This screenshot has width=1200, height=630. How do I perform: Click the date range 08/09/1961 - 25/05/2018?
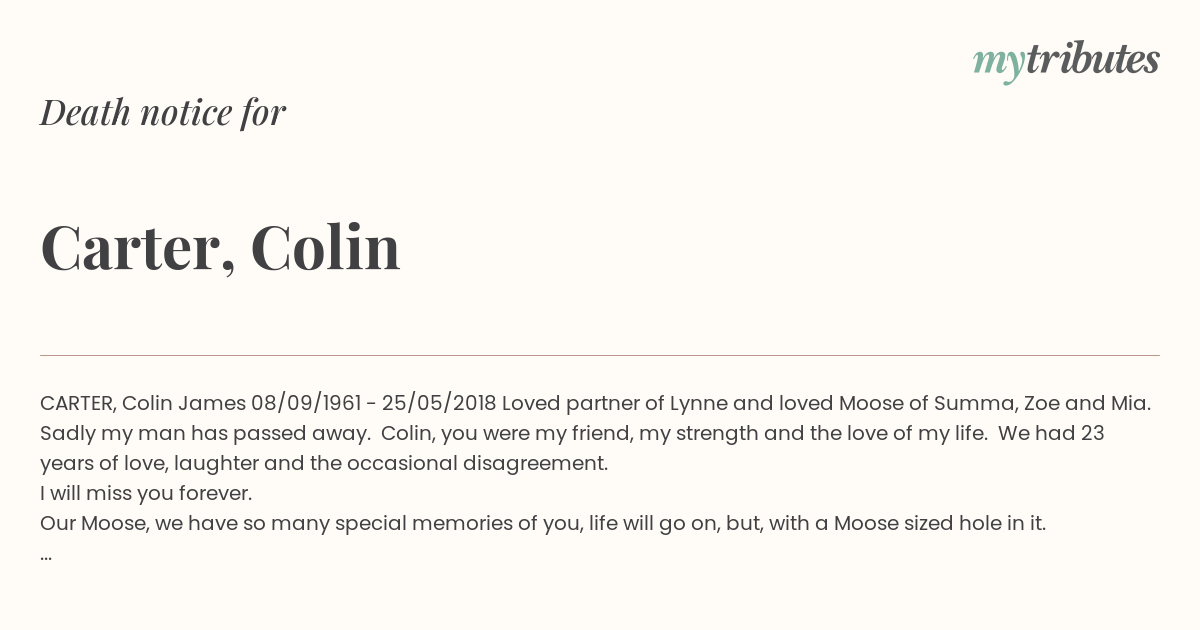pos(374,403)
